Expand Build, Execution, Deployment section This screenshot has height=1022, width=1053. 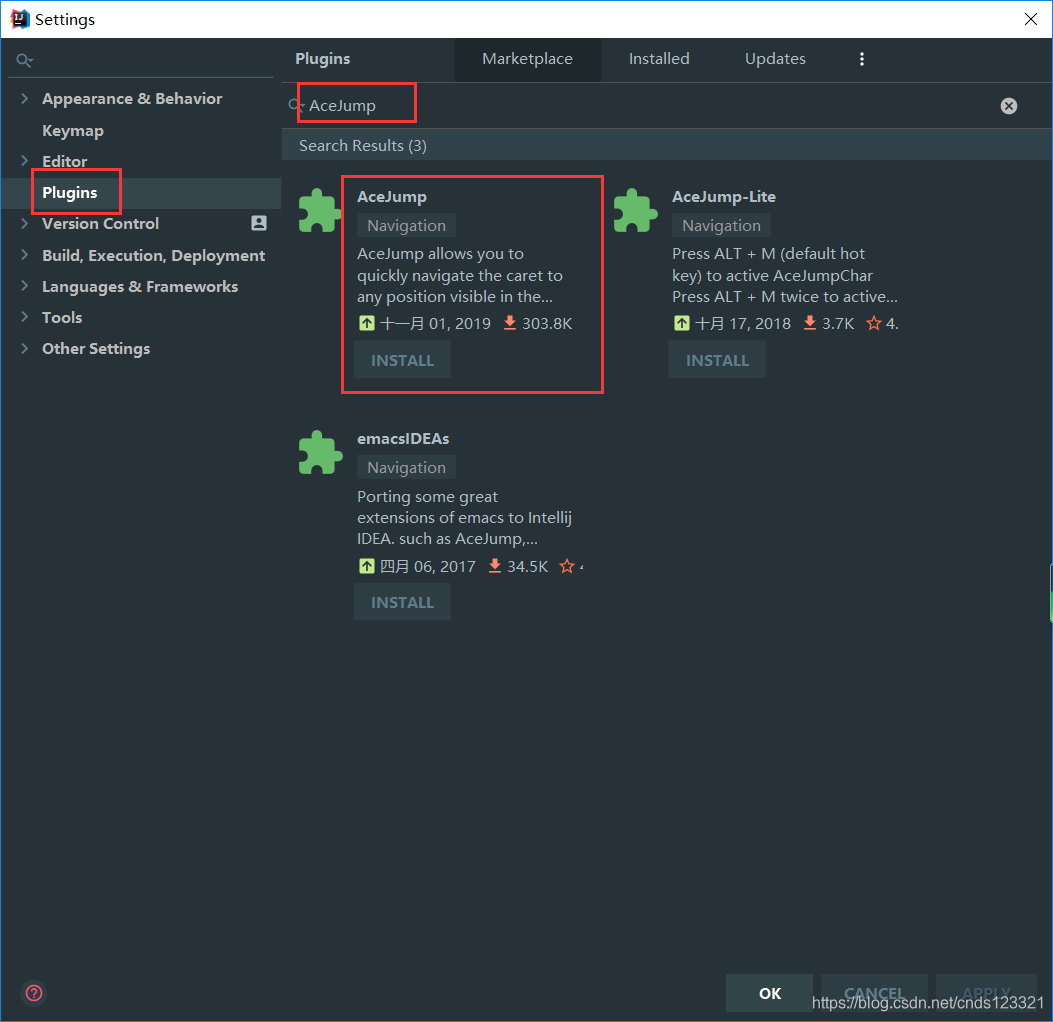click(25, 254)
